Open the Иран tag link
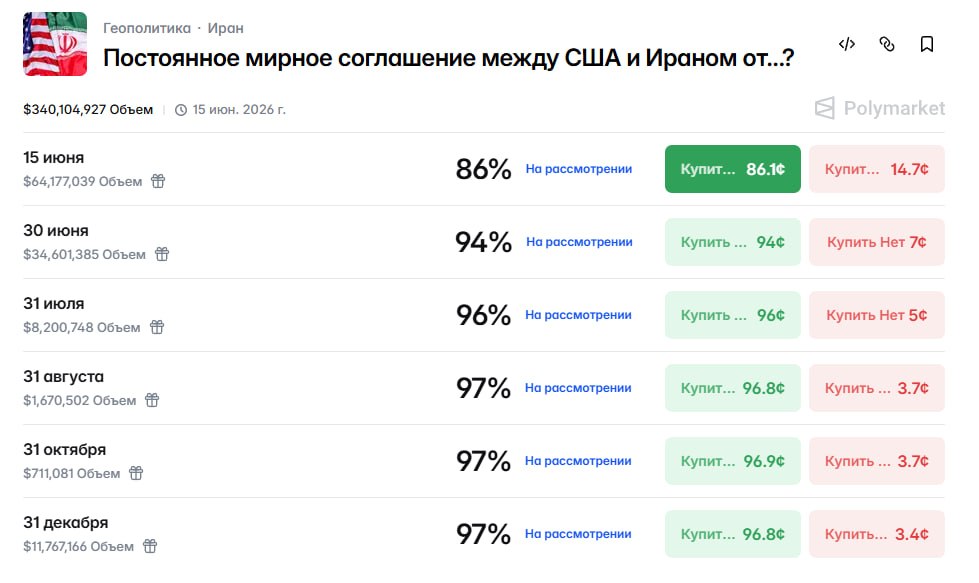Screen dimensions: 979x583 coord(225,28)
